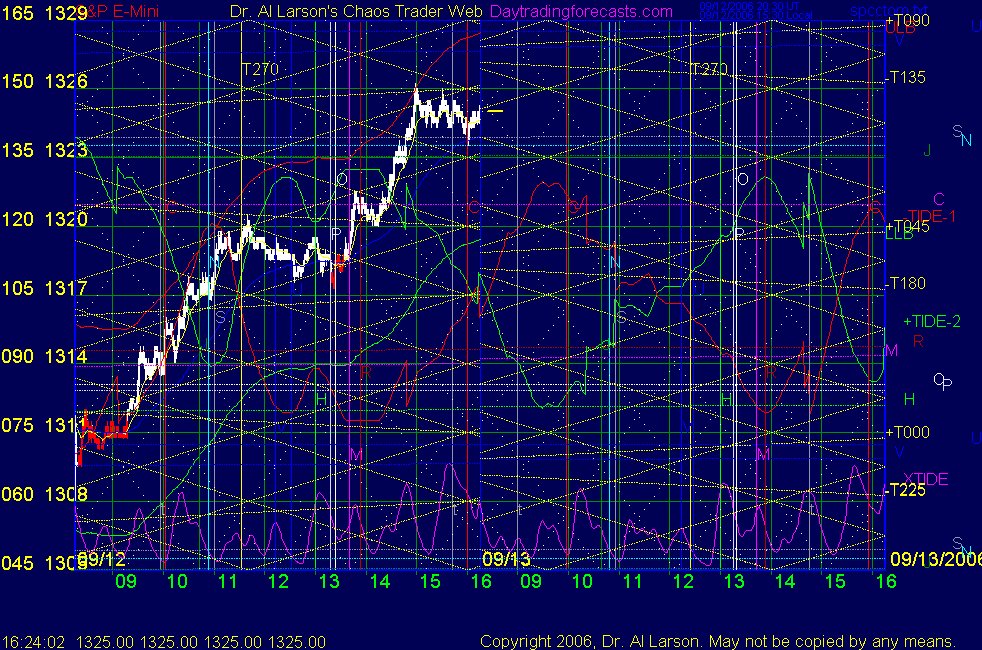Click the full "09/13/2006" date label
982x650 pixels.
click(x=936, y=559)
